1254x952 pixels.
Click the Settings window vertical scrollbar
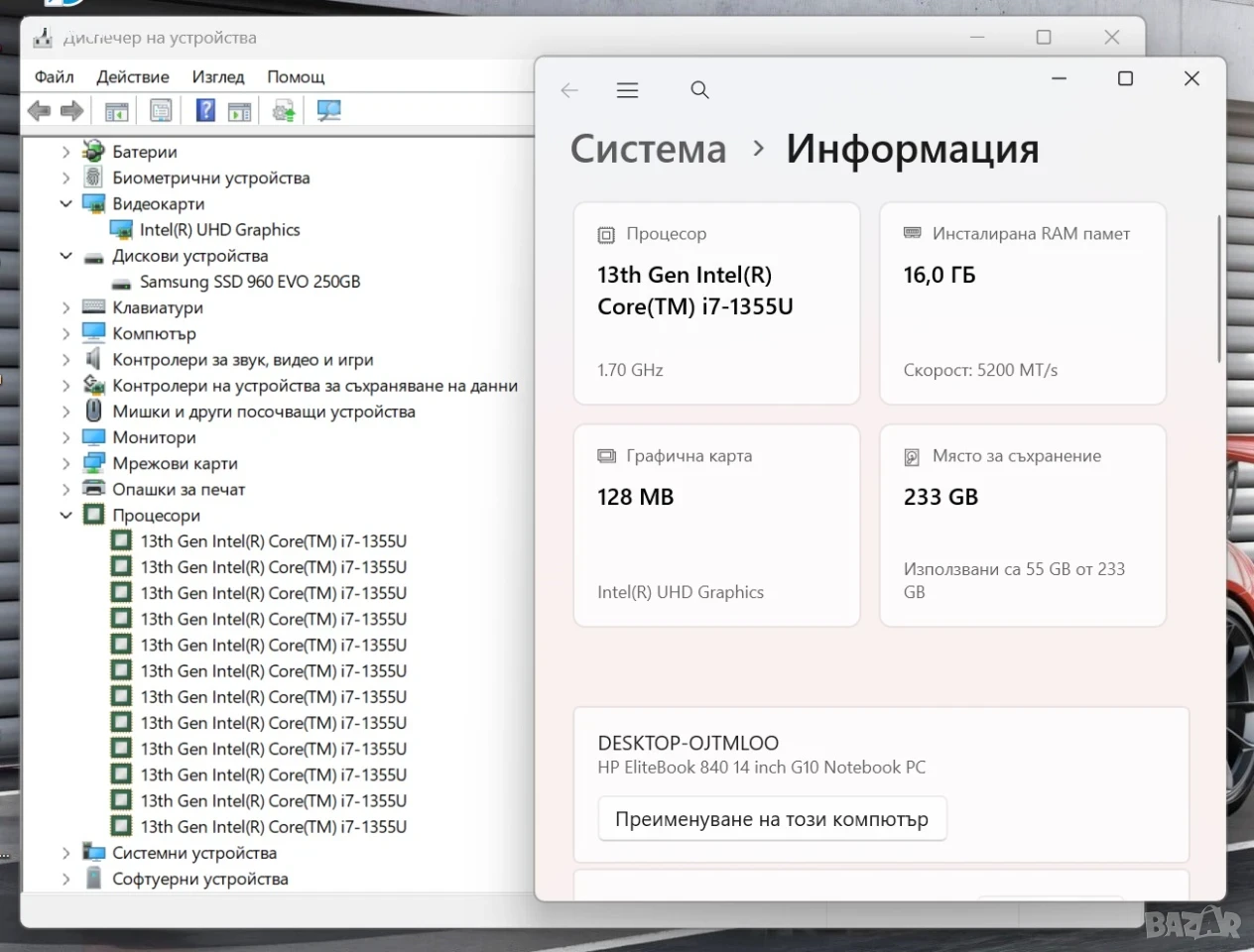[1219, 288]
